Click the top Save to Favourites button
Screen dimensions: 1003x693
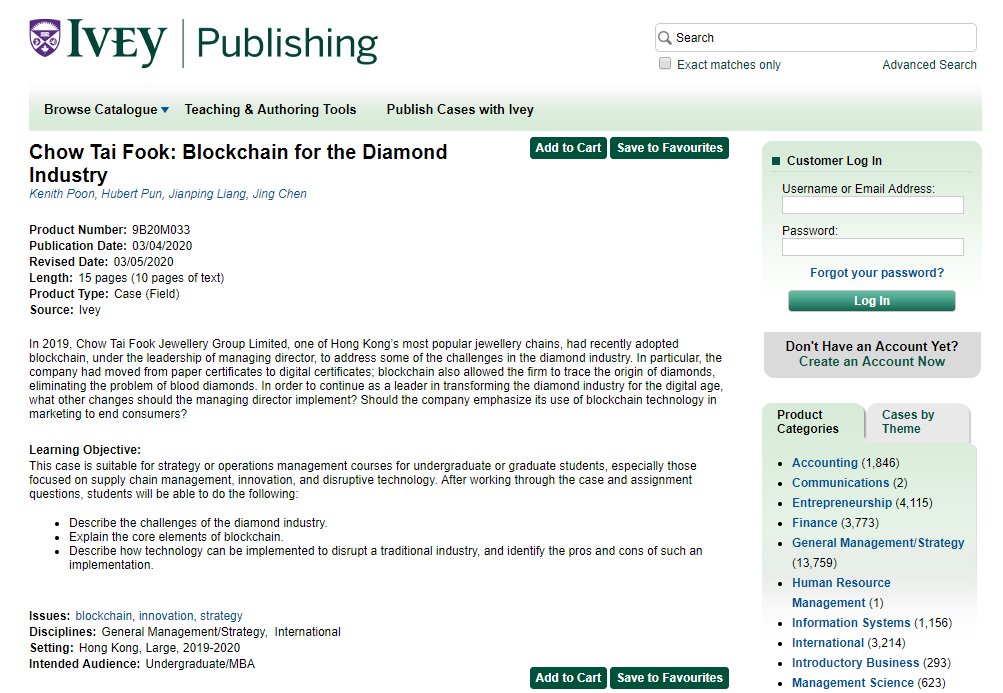[669, 148]
